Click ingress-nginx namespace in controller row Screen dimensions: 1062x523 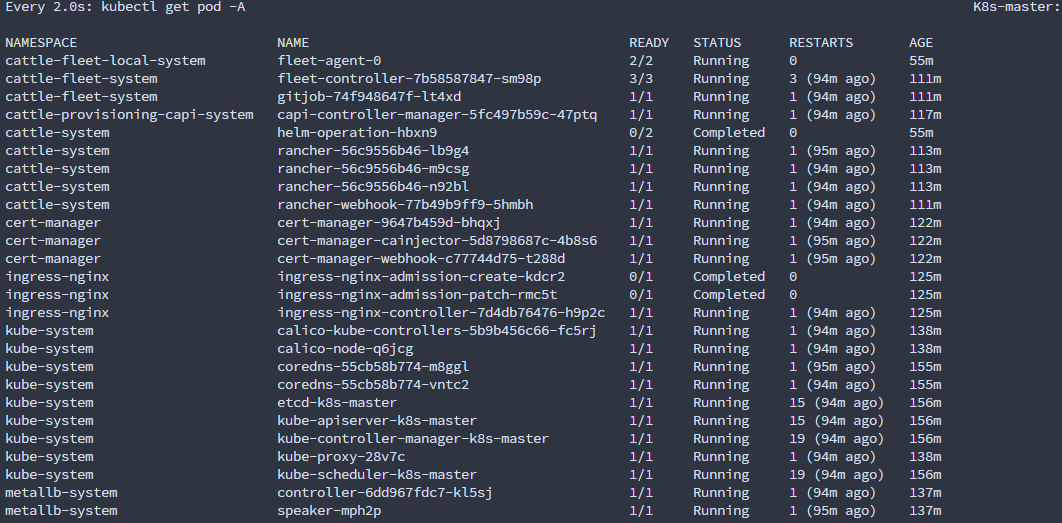point(57,313)
